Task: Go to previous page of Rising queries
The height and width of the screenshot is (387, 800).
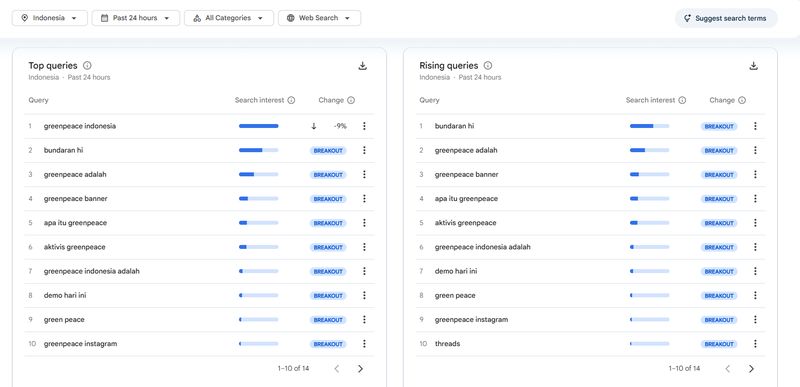Action: tap(728, 369)
